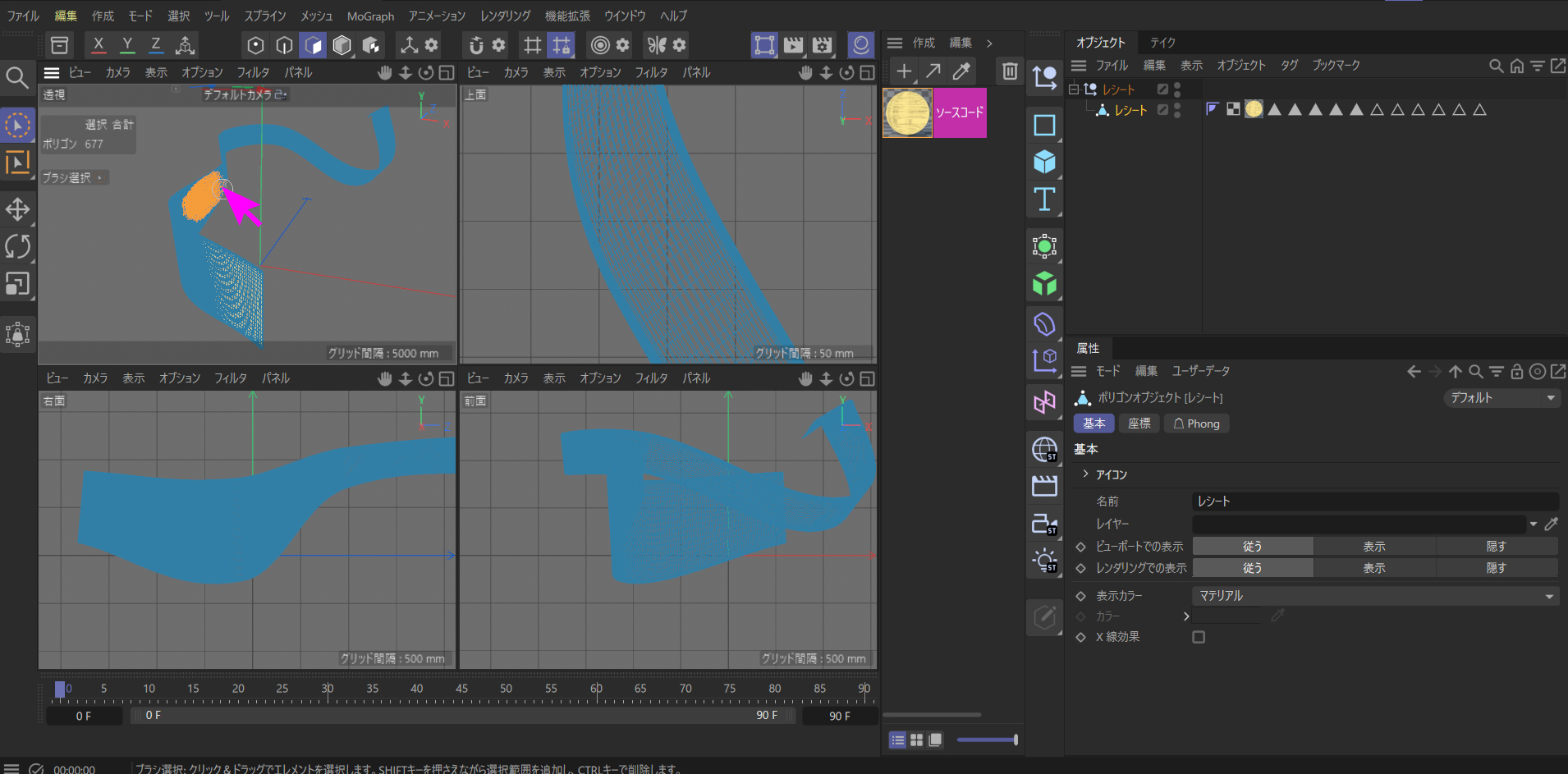Select the Scale tool in left toolbar
The width and height of the screenshot is (1568, 774).
pos(17,284)
